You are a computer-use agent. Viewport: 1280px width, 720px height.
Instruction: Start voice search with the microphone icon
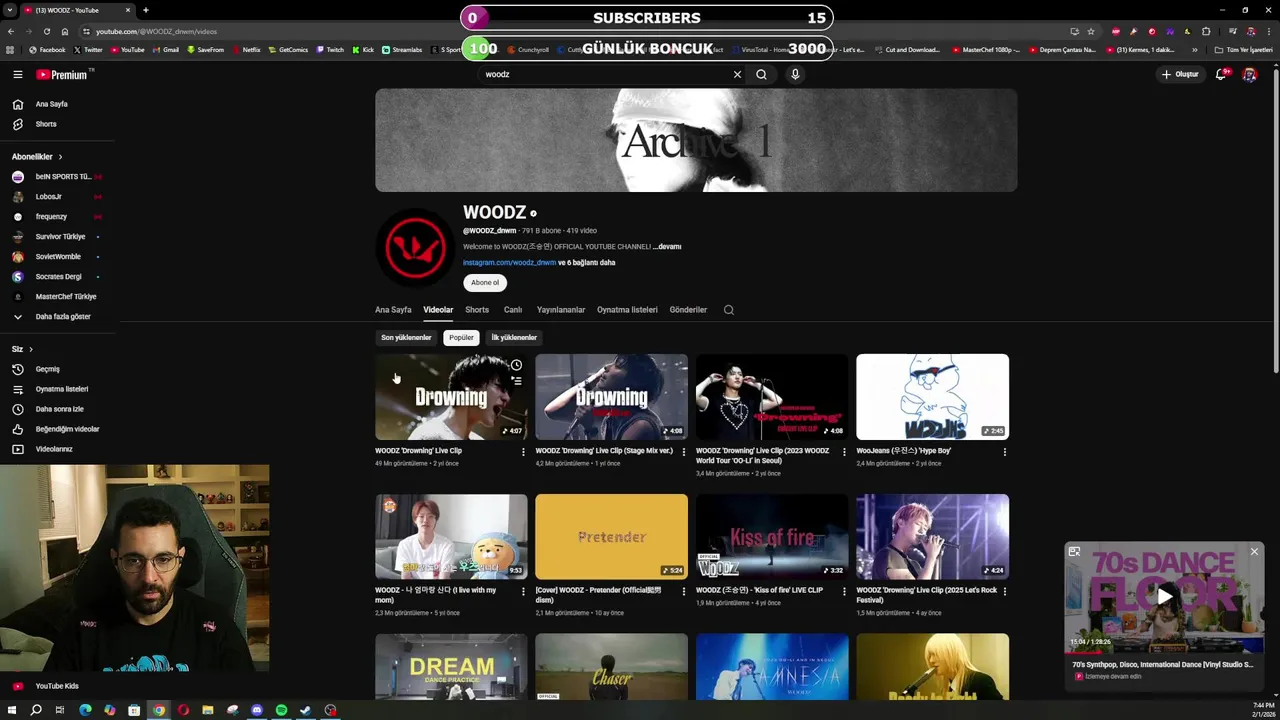pyautogui.click(x=795, y=74)
